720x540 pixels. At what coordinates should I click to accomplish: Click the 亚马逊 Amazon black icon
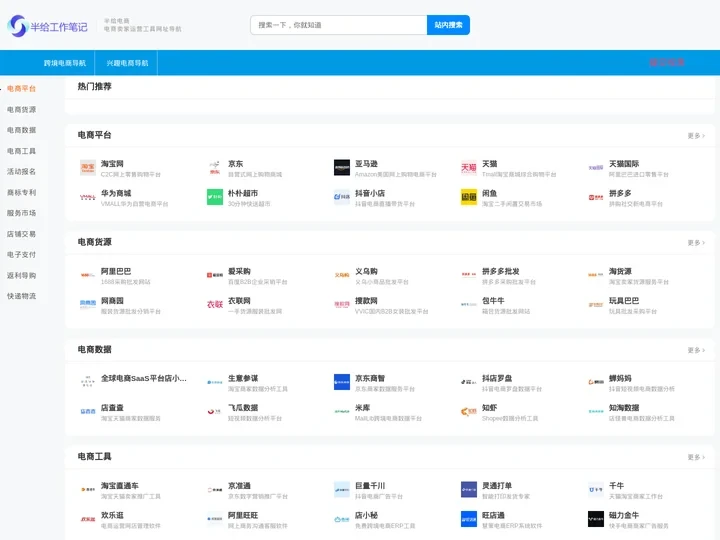[x=342, y=168]
